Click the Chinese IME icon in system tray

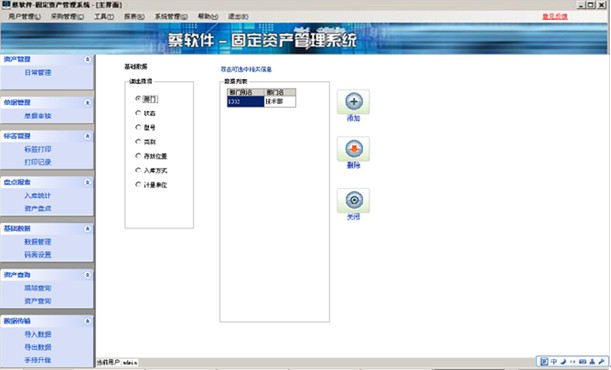[554, 362]
